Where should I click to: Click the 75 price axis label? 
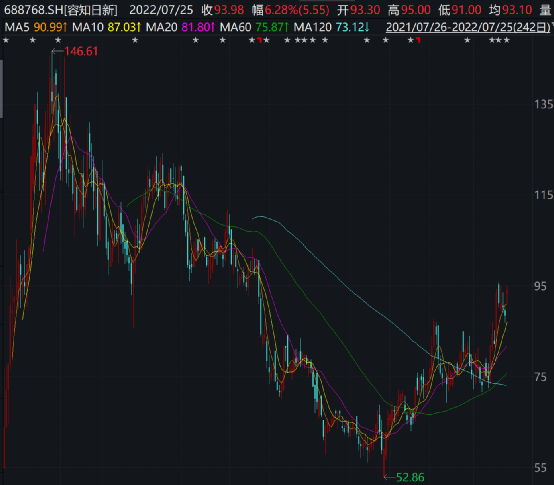(x=541, y=377)
